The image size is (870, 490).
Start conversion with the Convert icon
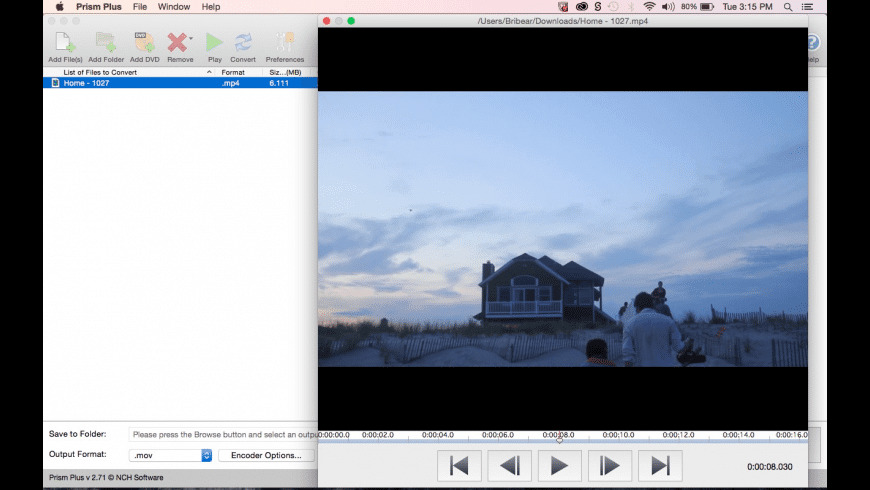tap(243, 43)
